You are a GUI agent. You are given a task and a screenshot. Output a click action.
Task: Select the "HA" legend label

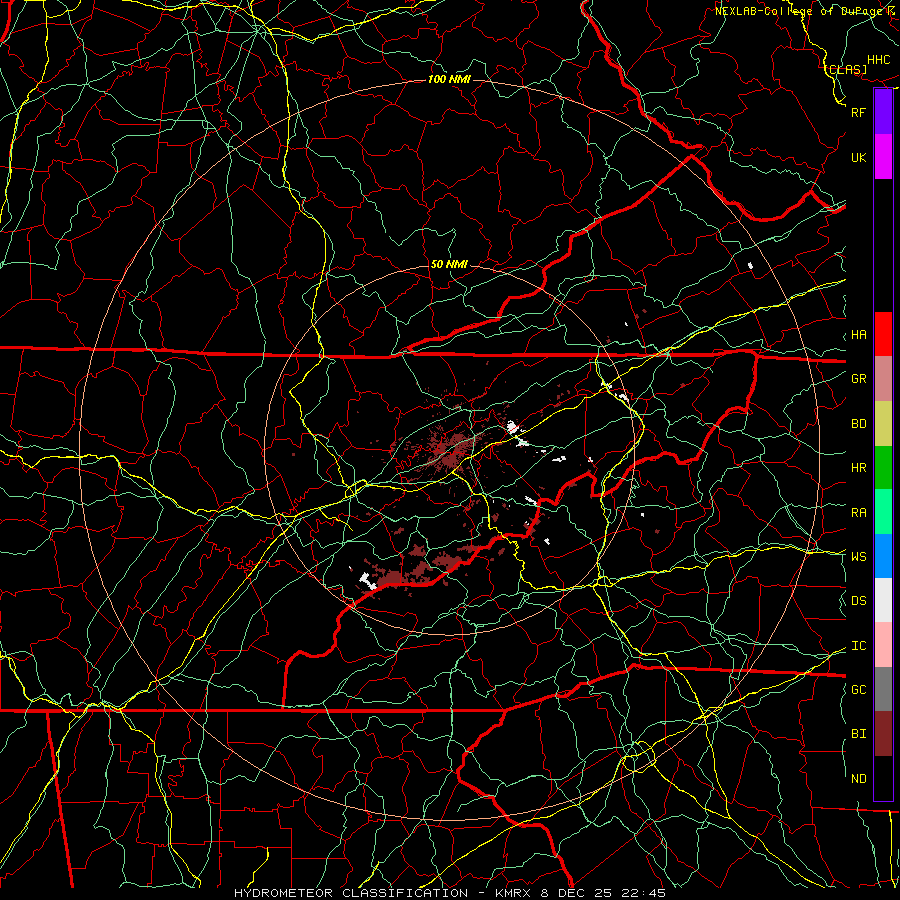[858, 335]
